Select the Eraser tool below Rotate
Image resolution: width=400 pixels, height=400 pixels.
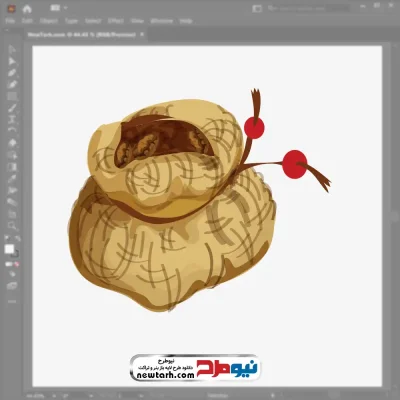pyautogui.click(x=12, y=143)
